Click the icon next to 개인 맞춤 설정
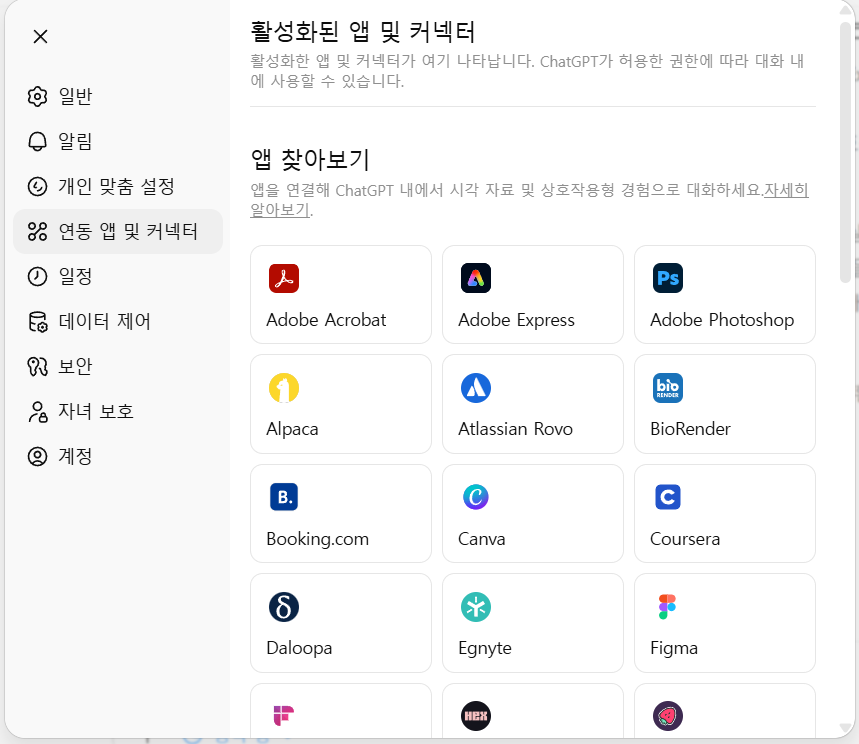859x744 pixels. click(x=37, y=186)
